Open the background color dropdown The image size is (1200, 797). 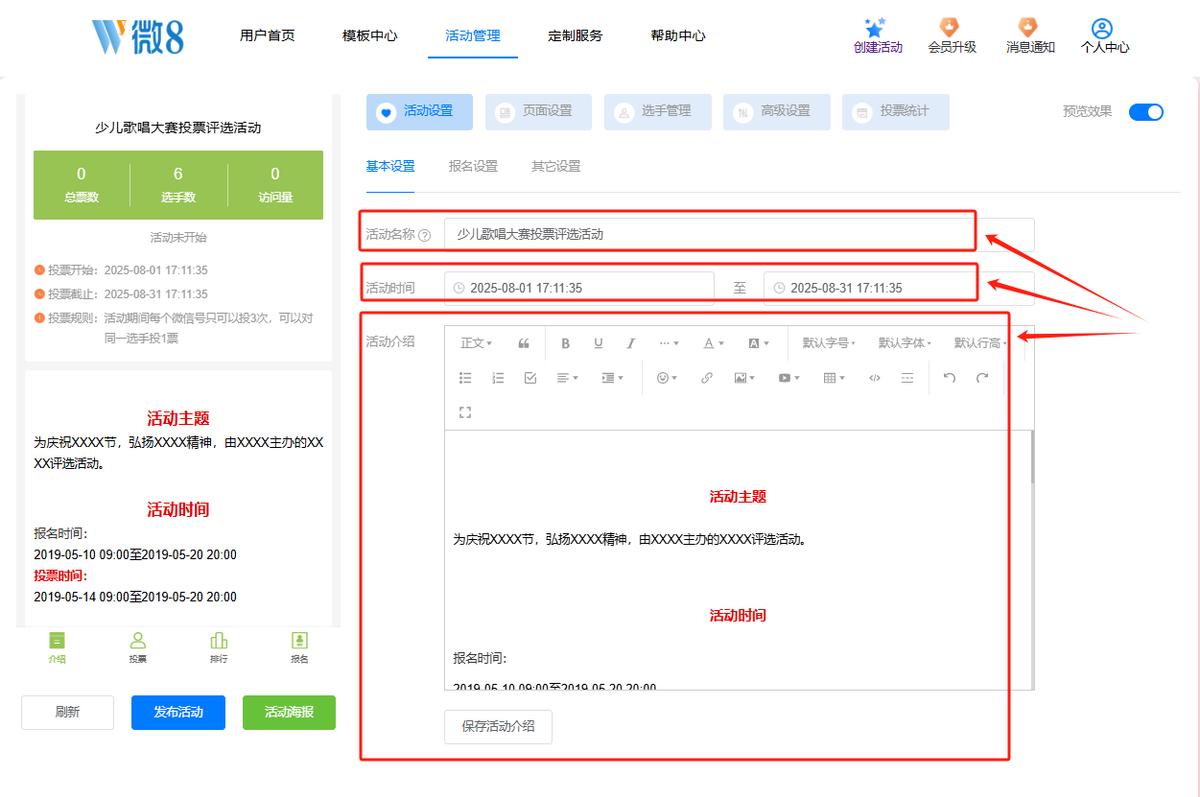pyautogui.click(x=759, y=343)
